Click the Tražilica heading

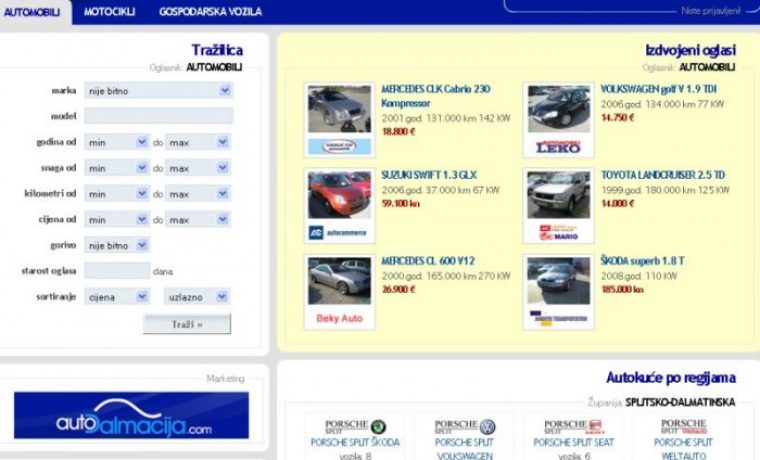click(217, 50)
